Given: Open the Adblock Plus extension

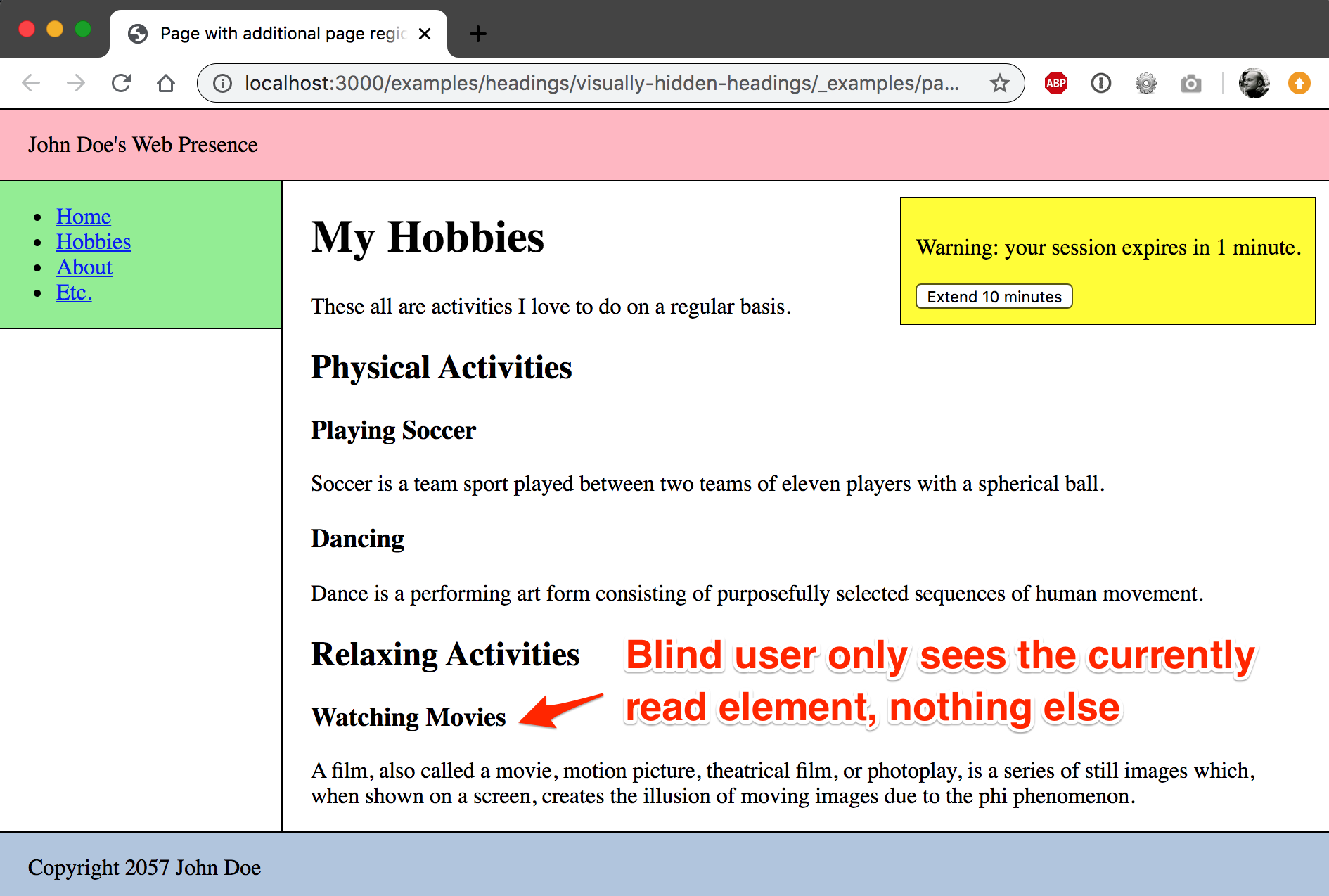Looking at the screenshot, I should point(1055,84).
